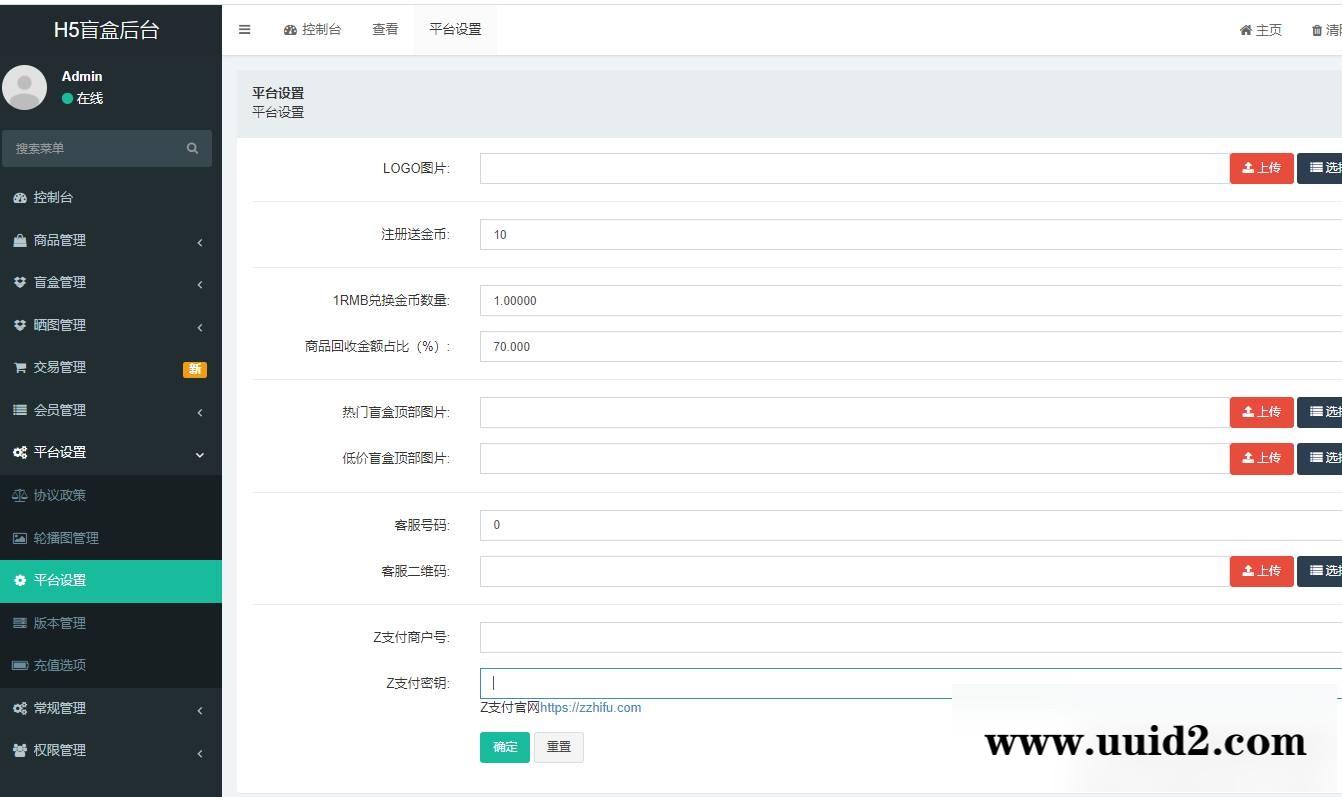Click the Admin user avatar

pos(25,87)
